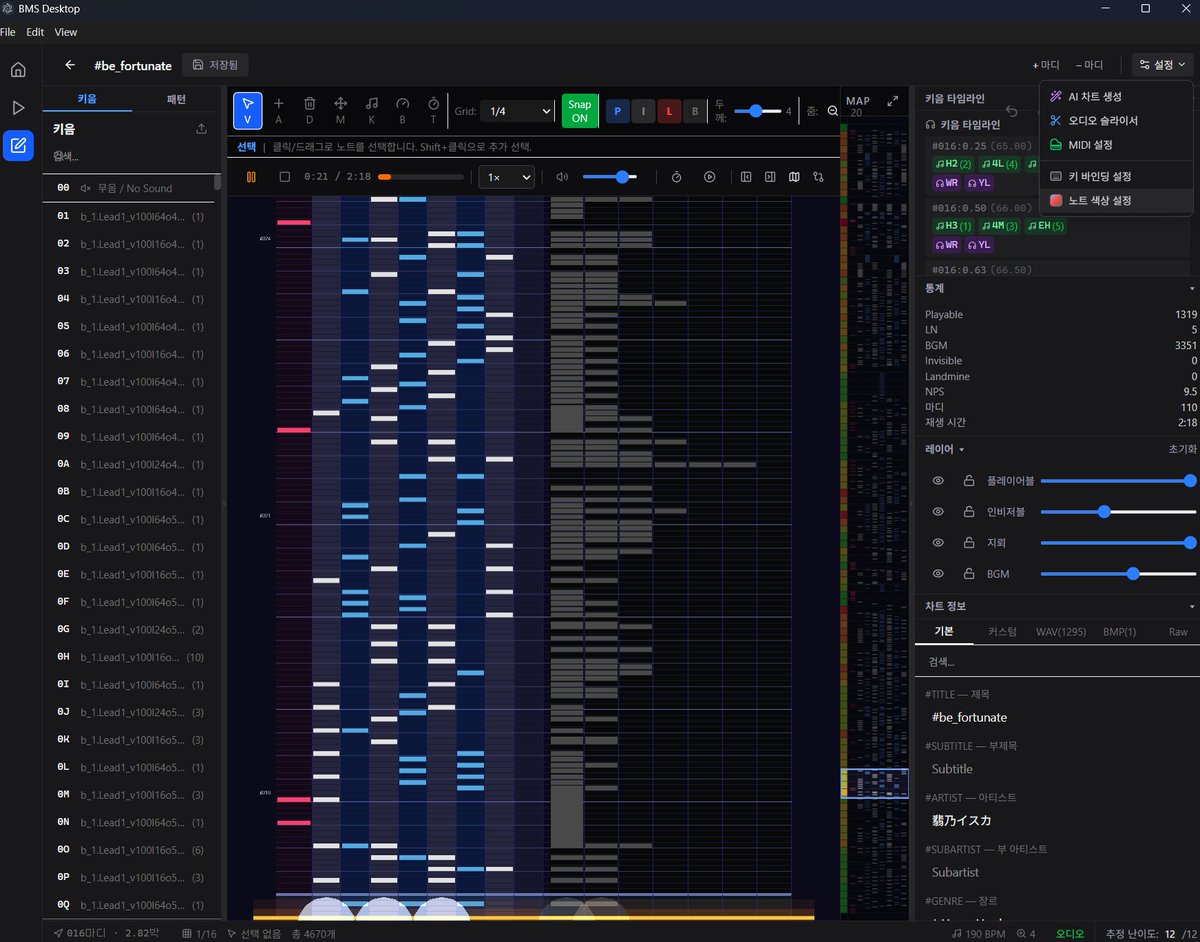The width and height of the screenshot is (1200, 942).
Task: Jump to next measure marker icon
Action: (x=770, y=177)
